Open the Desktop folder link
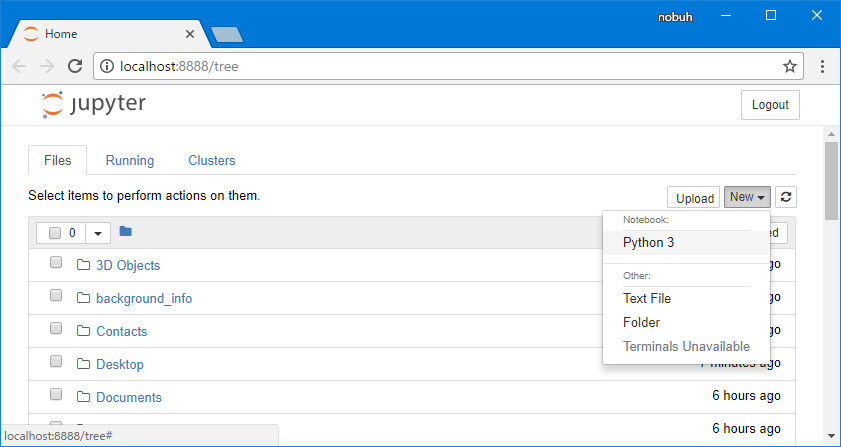This screenshot has height=447, width=841. pos(120,364)
